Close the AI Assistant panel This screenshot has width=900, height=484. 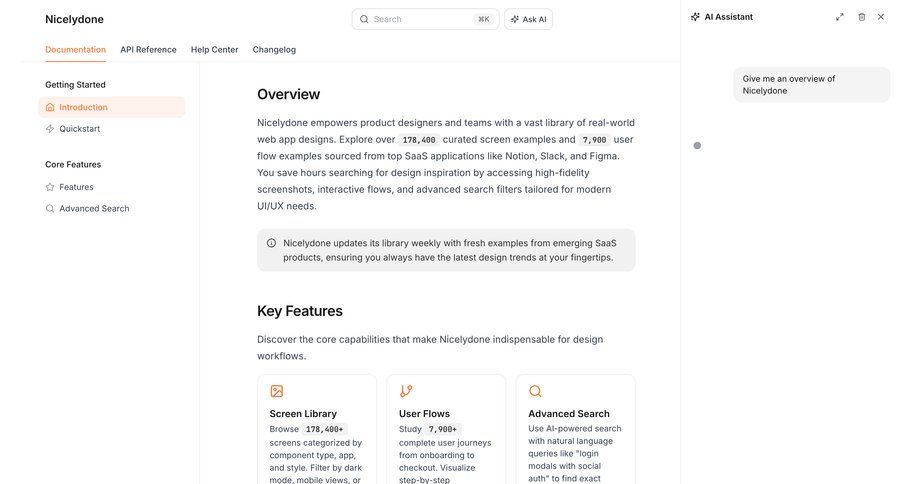pyautogui.click(x=881, y=17)
